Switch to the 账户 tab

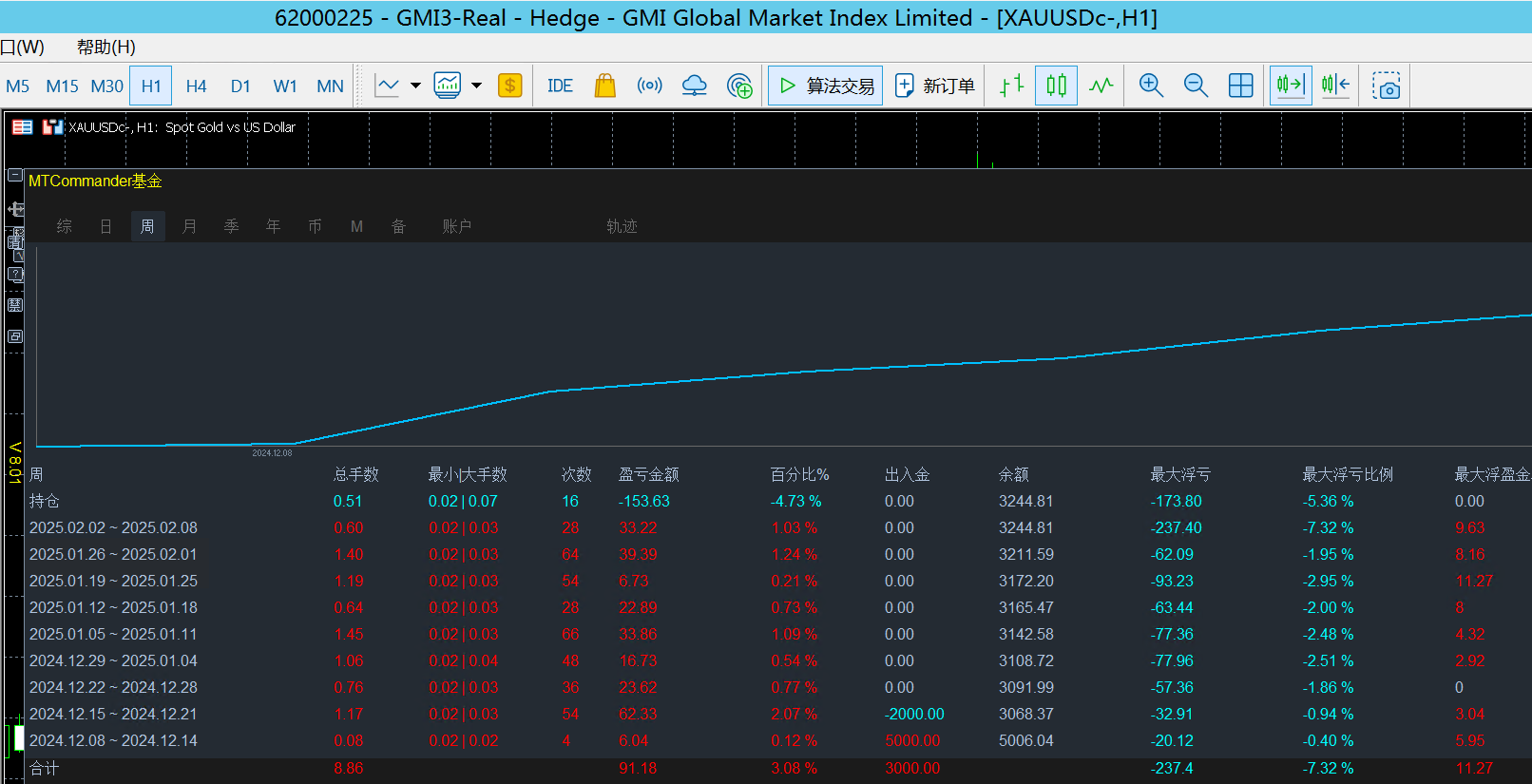pos(457,226)
